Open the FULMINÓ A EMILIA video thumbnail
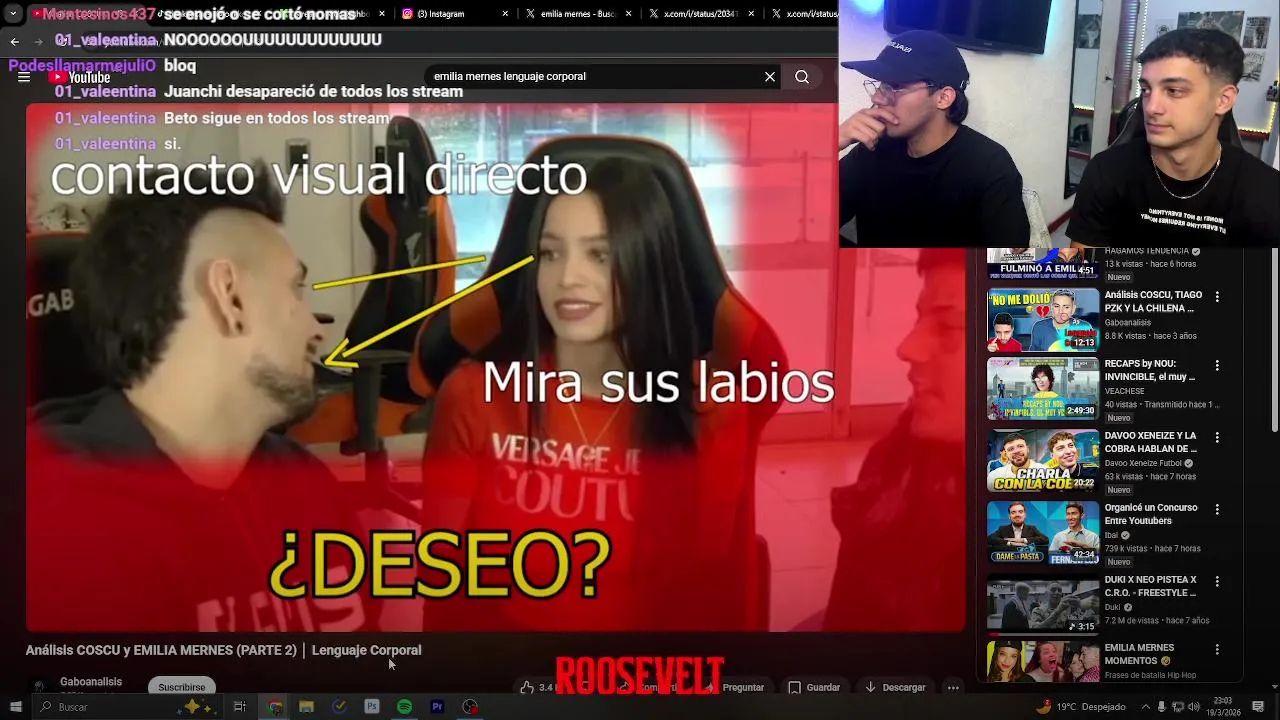This screenshot has width=1280, height=720. (x=1043, y=264)
